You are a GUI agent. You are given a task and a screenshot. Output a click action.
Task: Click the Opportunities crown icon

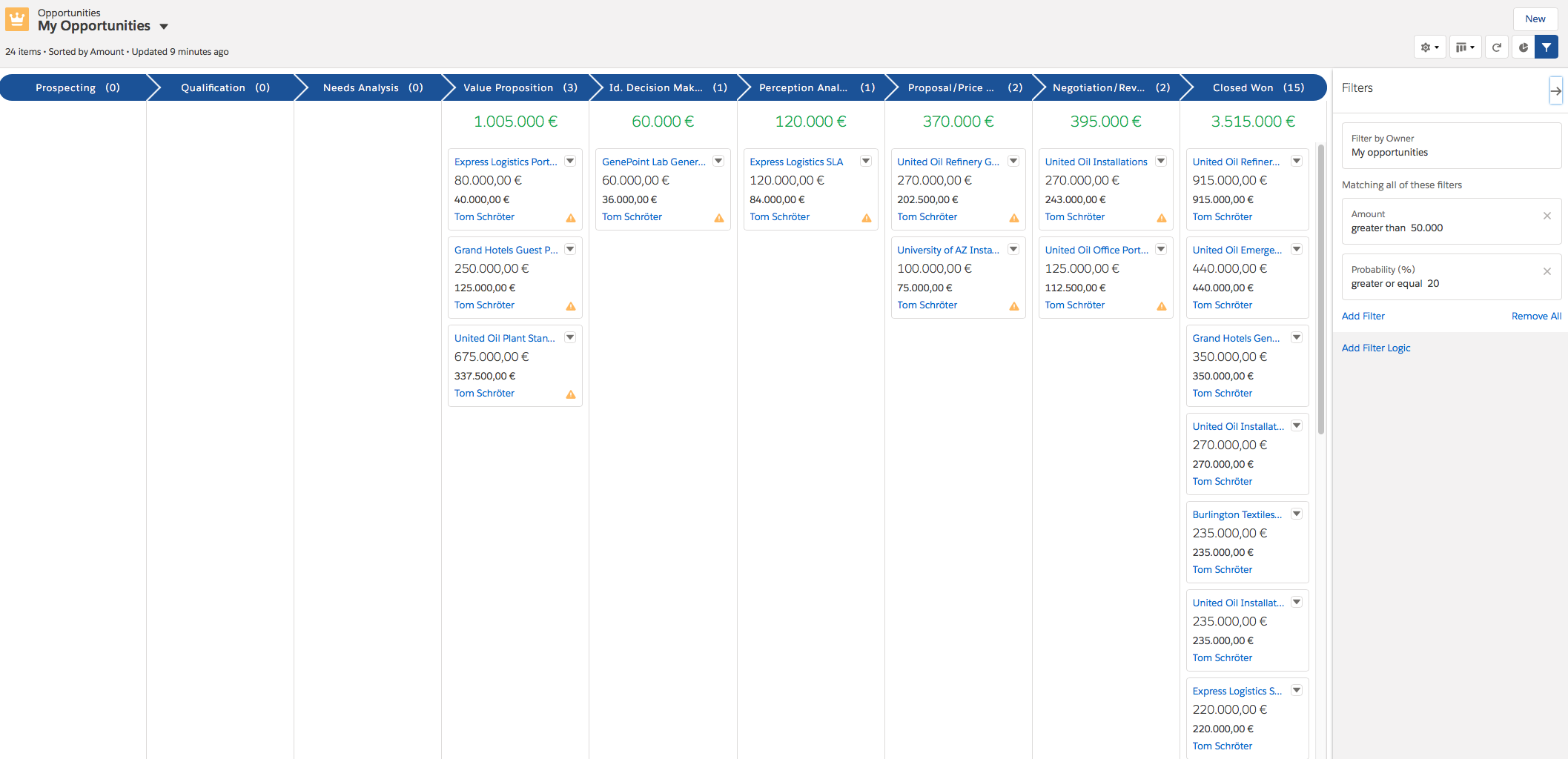click(17, 19)
